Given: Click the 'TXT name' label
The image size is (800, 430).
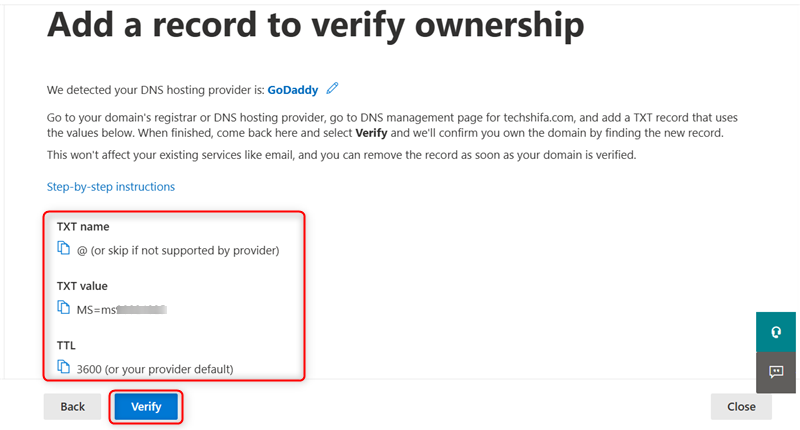Looking at the screenshot, I should 83,227.
